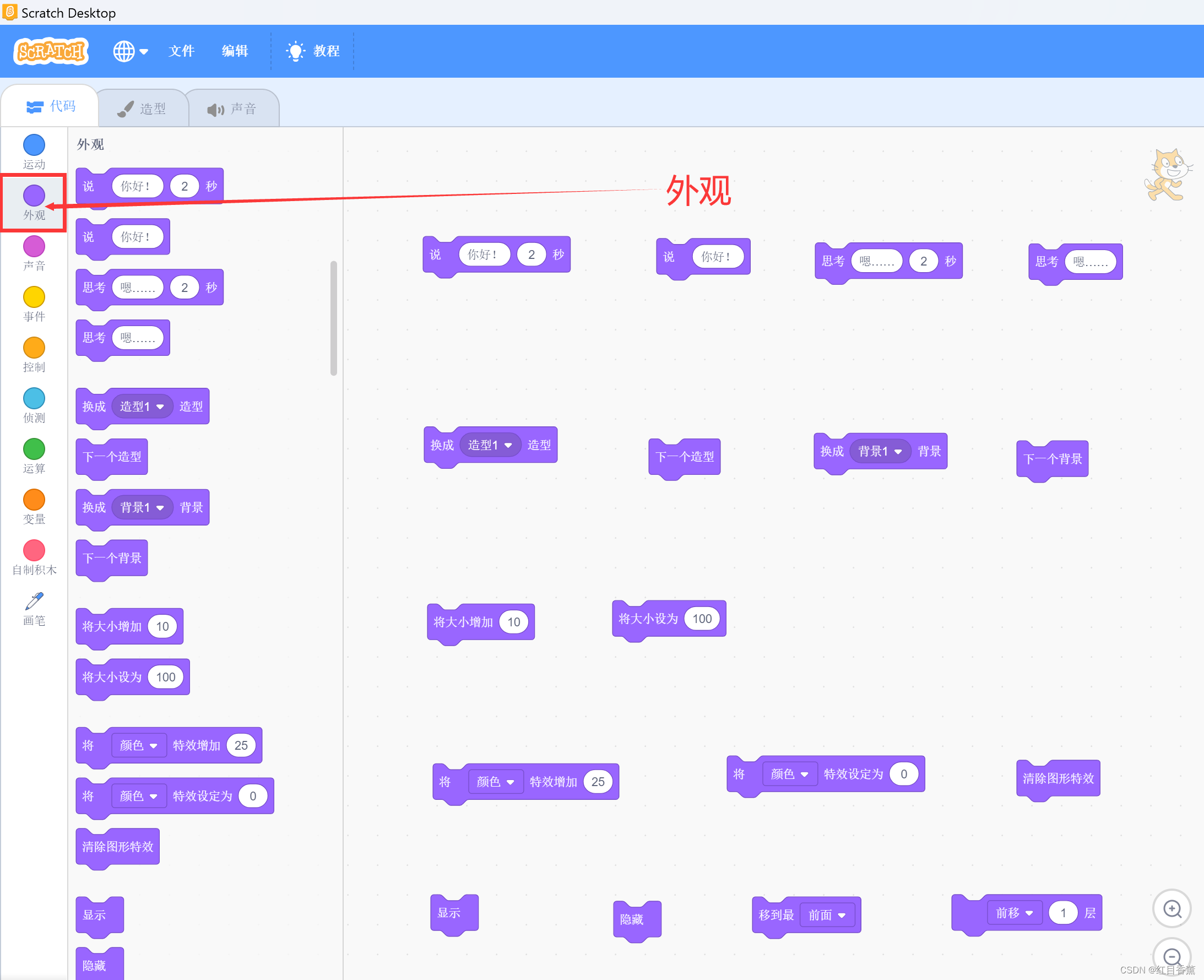Switch to the 声音 sounds tab
Viewport: 1204px width, 980px height.
pos(232,109)
